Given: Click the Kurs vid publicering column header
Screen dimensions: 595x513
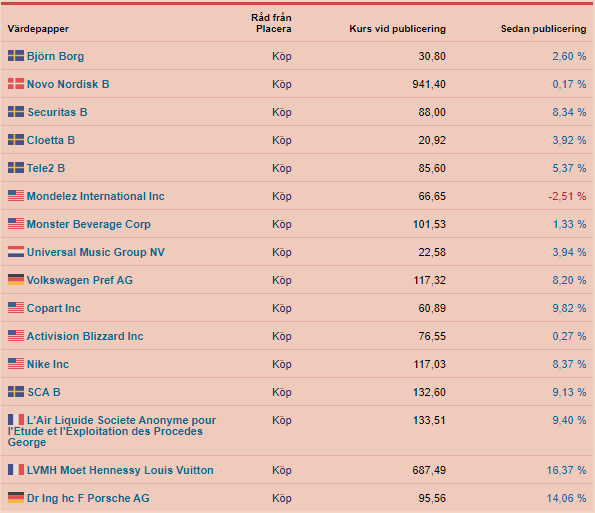Looking at the screenshot, I should coord(397,29).
